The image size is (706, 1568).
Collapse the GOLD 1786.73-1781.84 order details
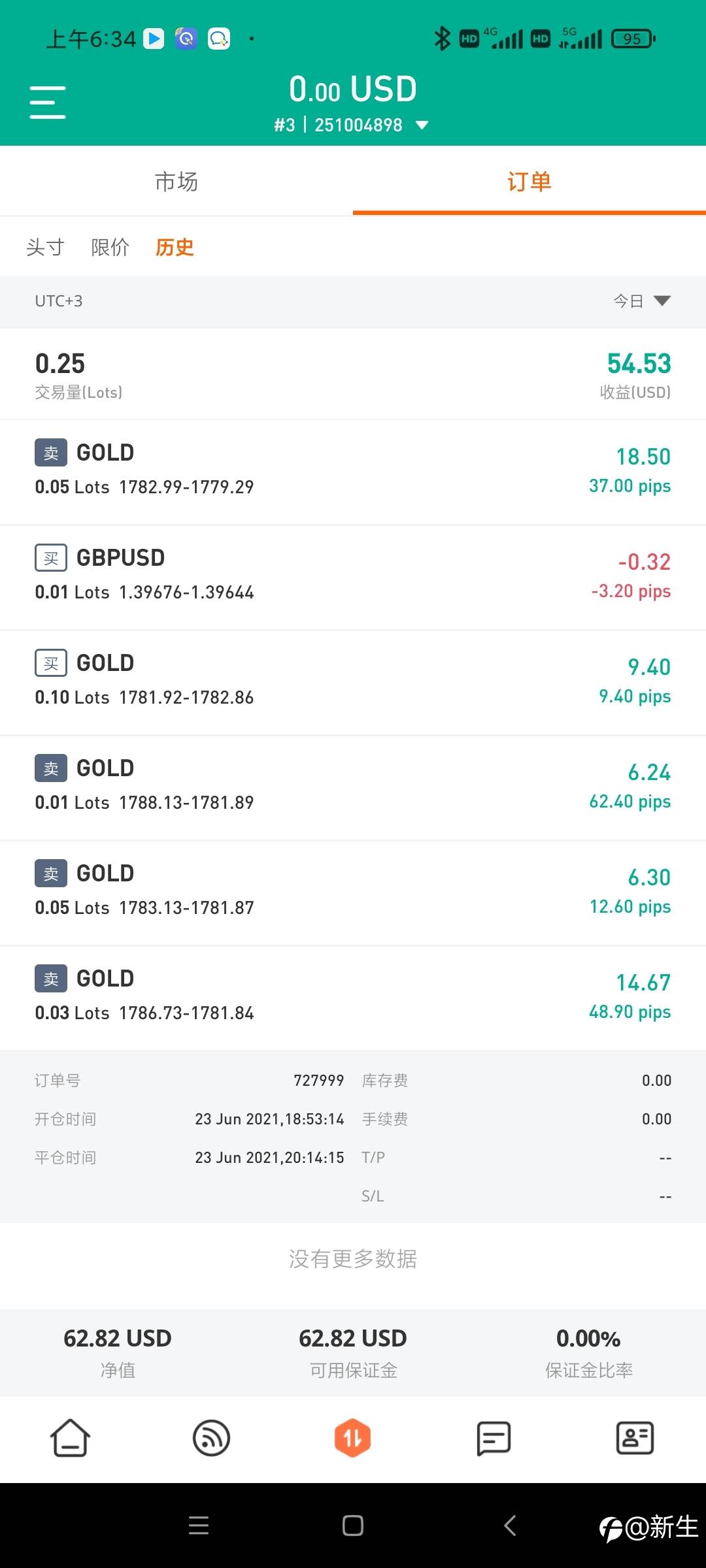(x=353, y=996)
